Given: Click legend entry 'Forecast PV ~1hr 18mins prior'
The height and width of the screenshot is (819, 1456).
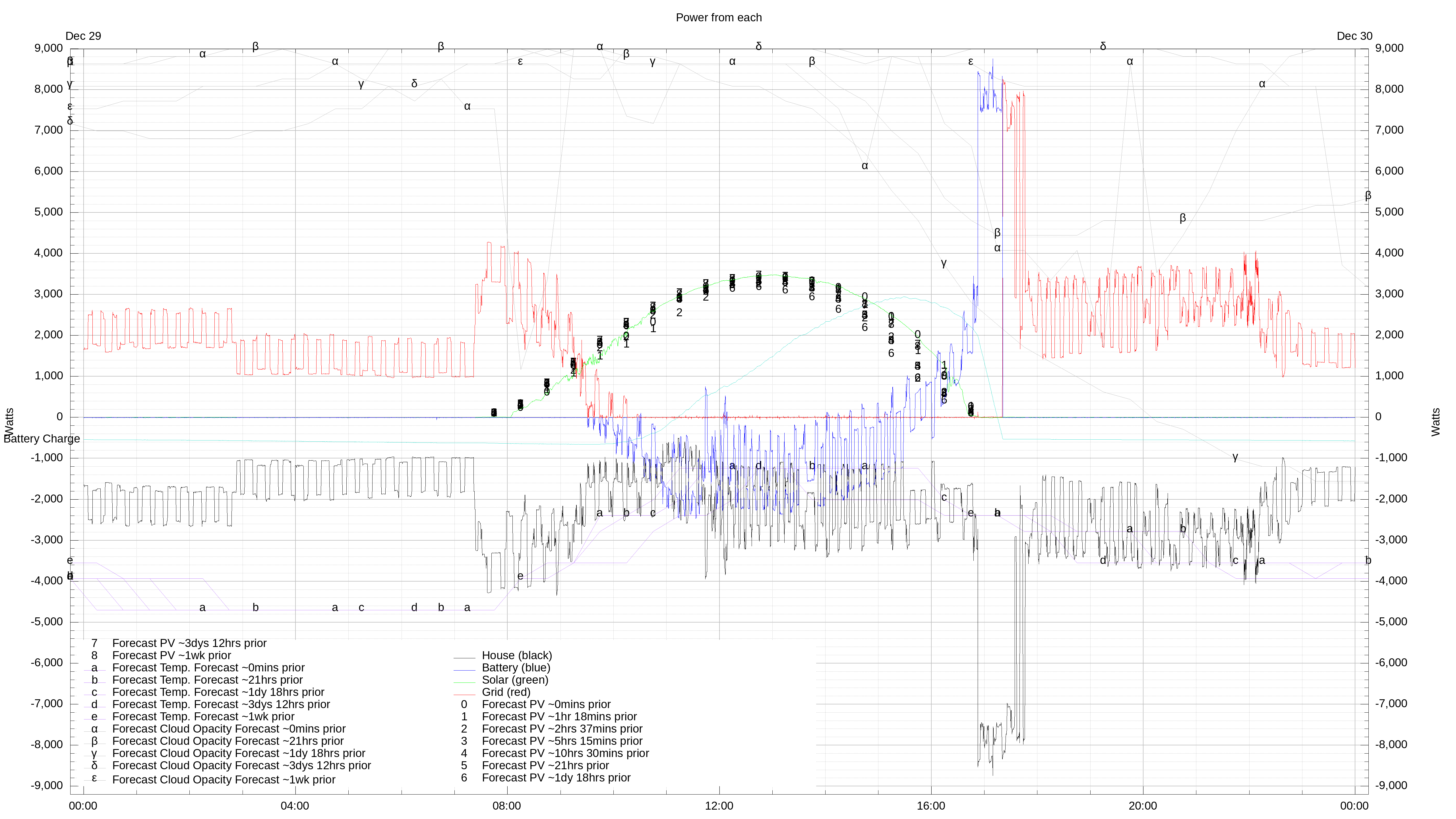Looking at the screenshot, I should [559, 717].
